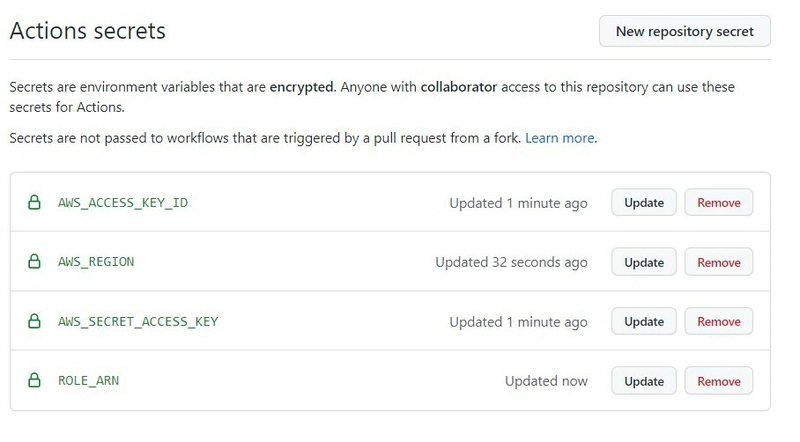Select the AWS_REGION secret name
Screen dimensions: 800x442
pos(96,262)
